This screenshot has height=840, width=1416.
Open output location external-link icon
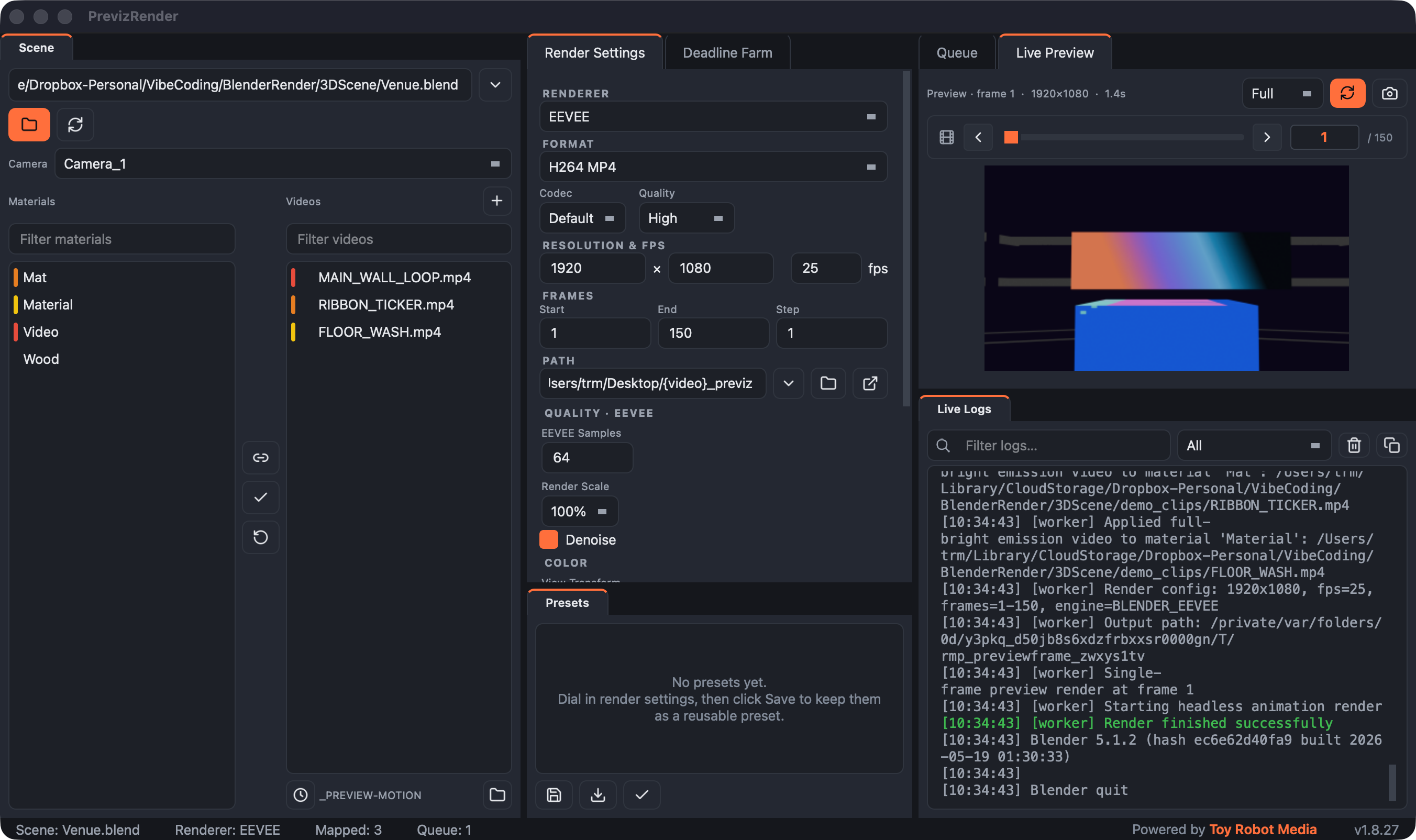(x=870, y=383)
